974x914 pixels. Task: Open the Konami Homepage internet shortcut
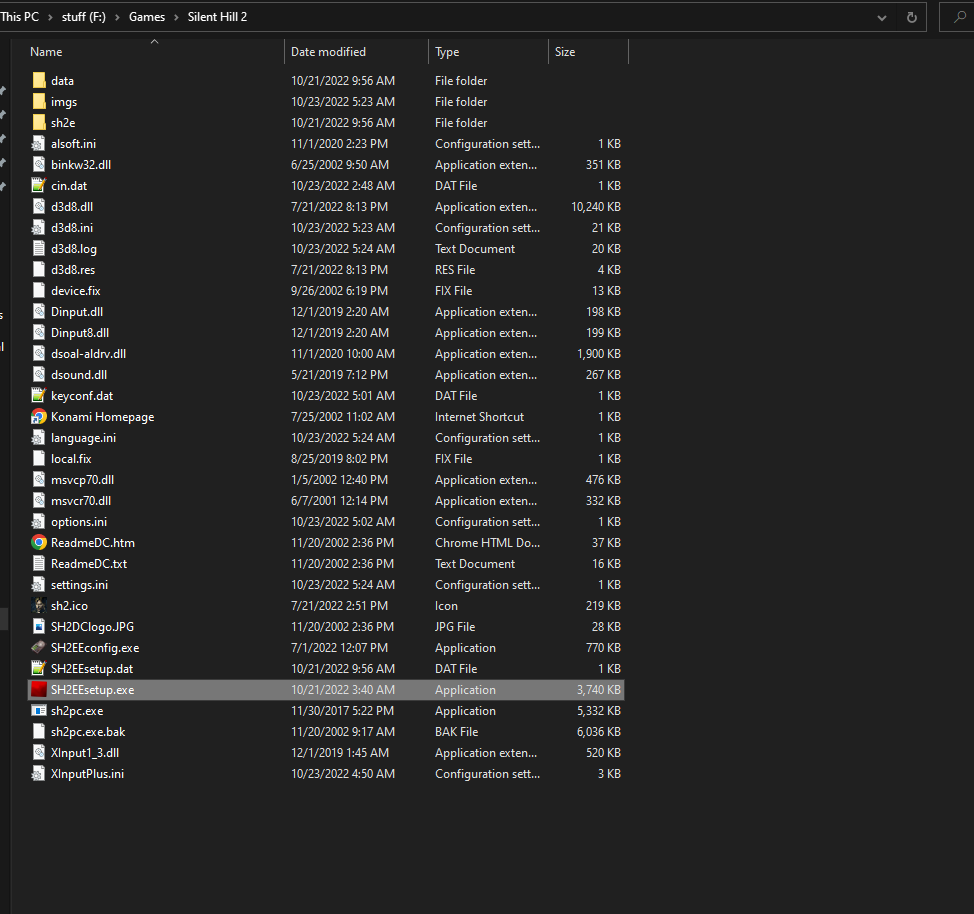(100, 416)
